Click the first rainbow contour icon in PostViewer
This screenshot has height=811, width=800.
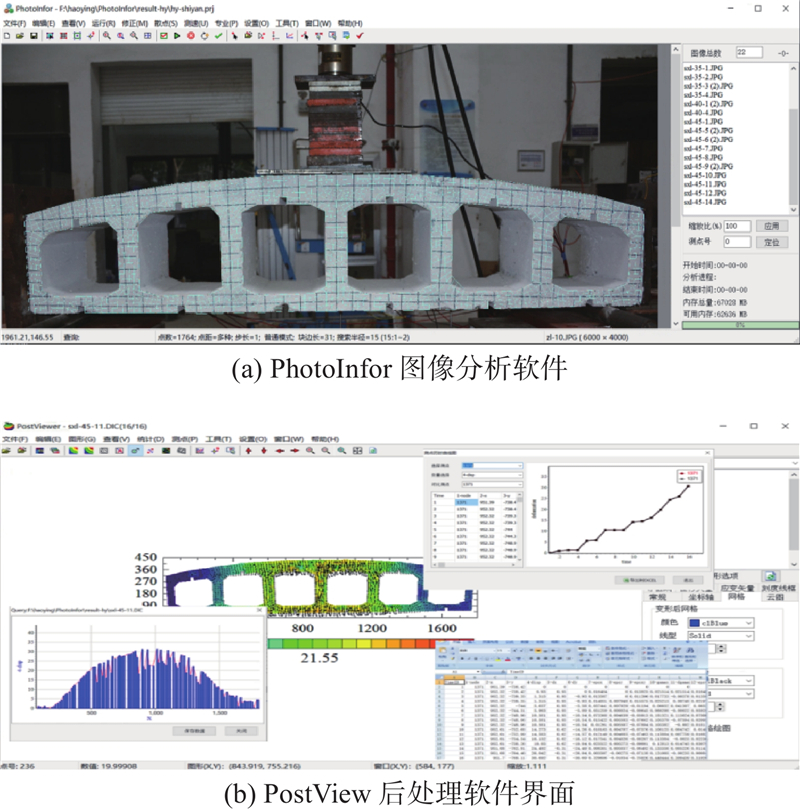pos(73,451)
